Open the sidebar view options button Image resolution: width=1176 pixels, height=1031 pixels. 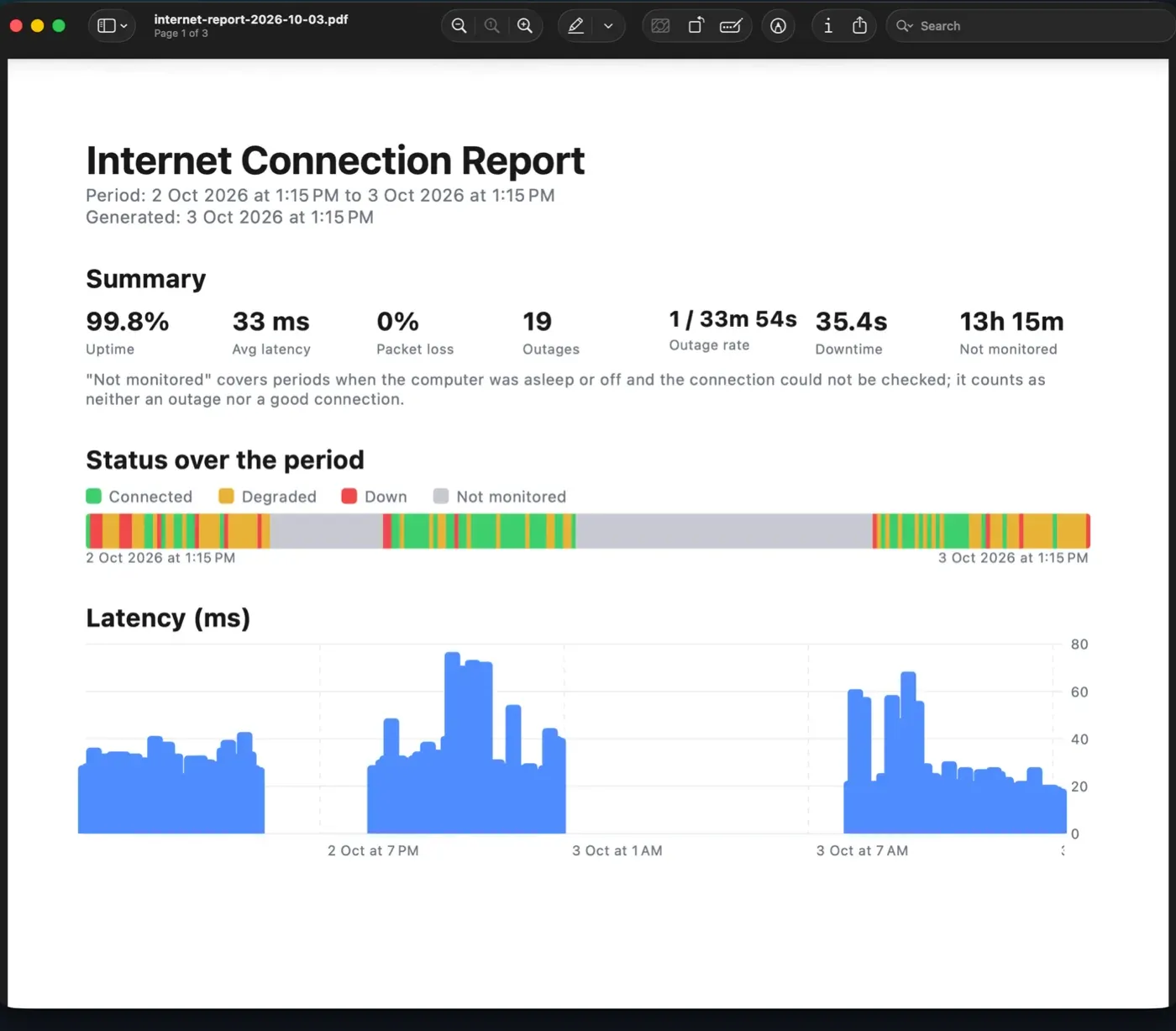(x=113, y=26)
